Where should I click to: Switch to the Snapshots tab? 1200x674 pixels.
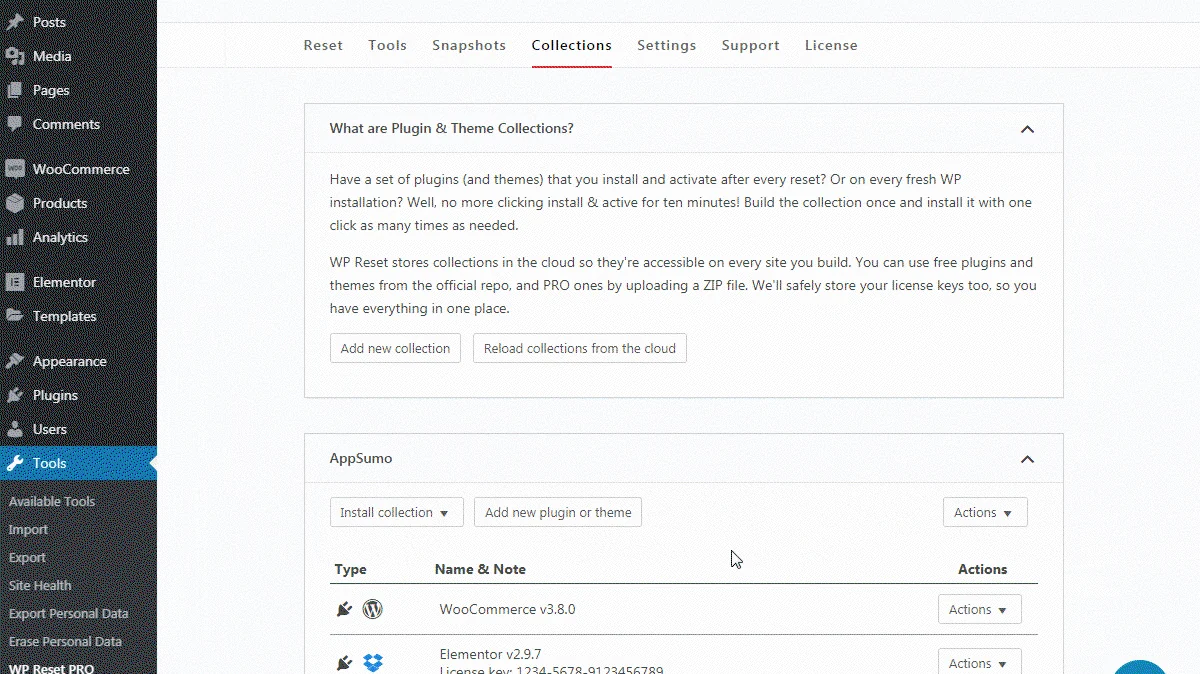click(469, 45)
